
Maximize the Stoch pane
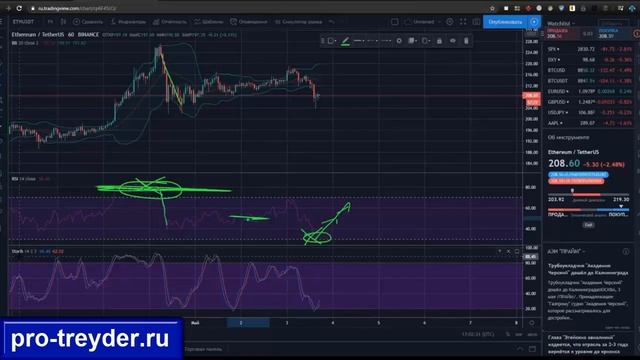click(517, 251)
